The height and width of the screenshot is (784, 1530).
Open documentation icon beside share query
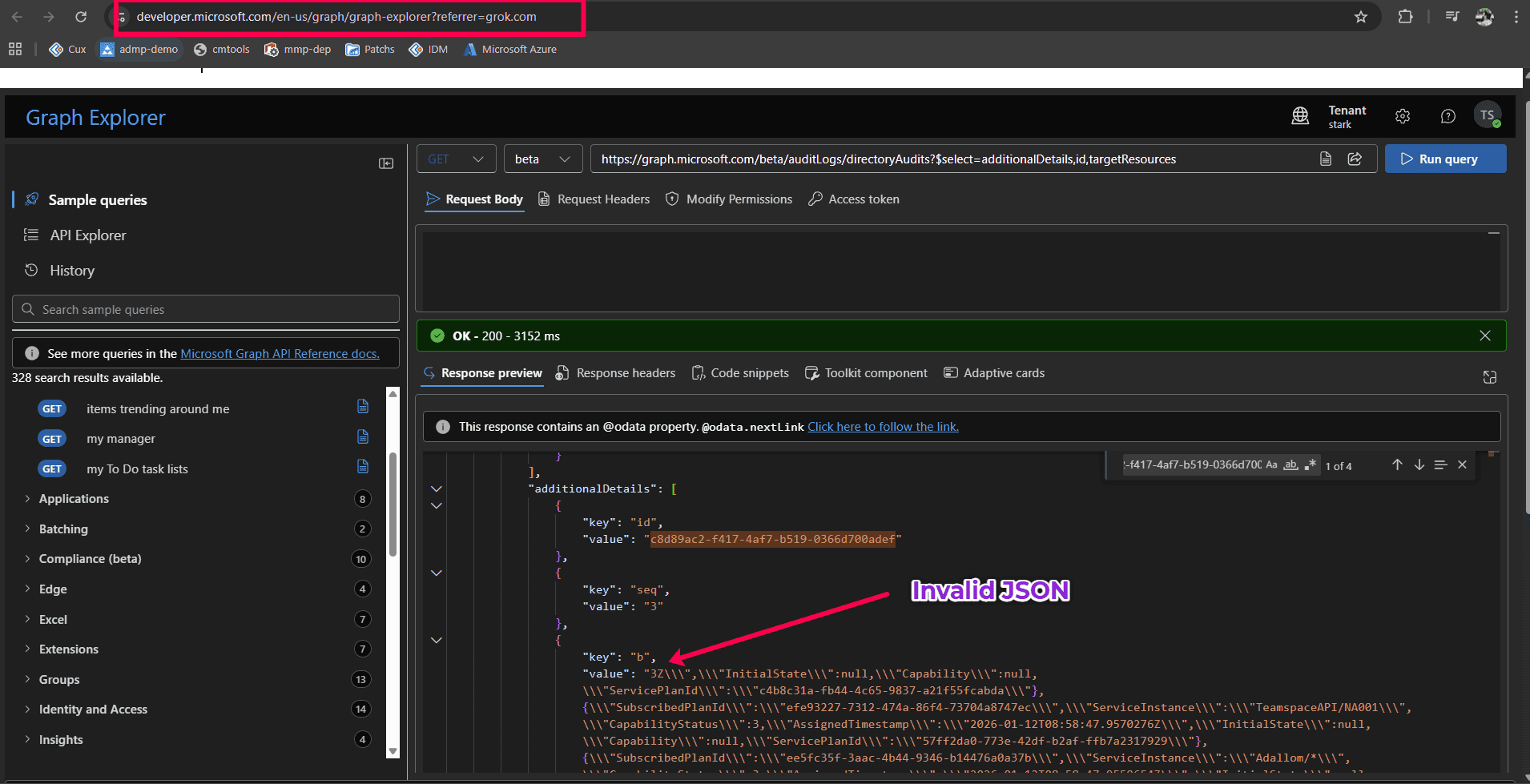coord(1326,159)
